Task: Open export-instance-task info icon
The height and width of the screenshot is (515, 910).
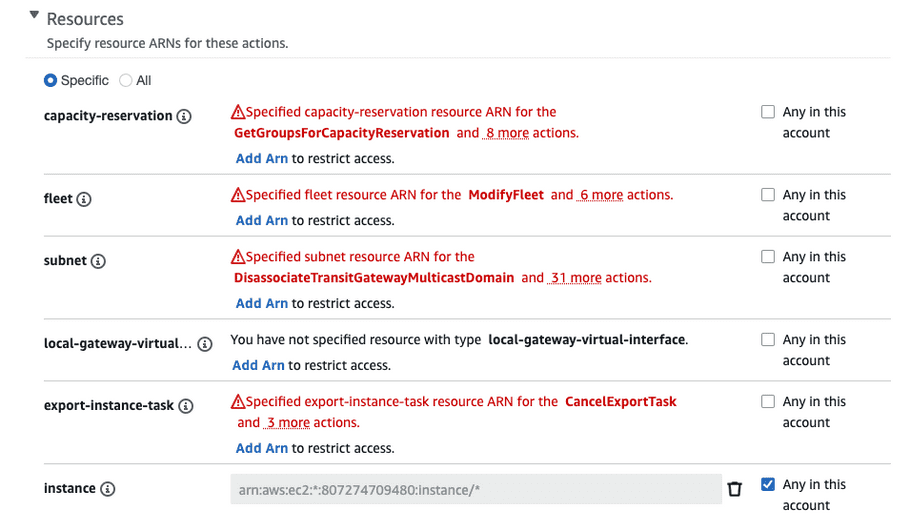Action: pos(186,406)
